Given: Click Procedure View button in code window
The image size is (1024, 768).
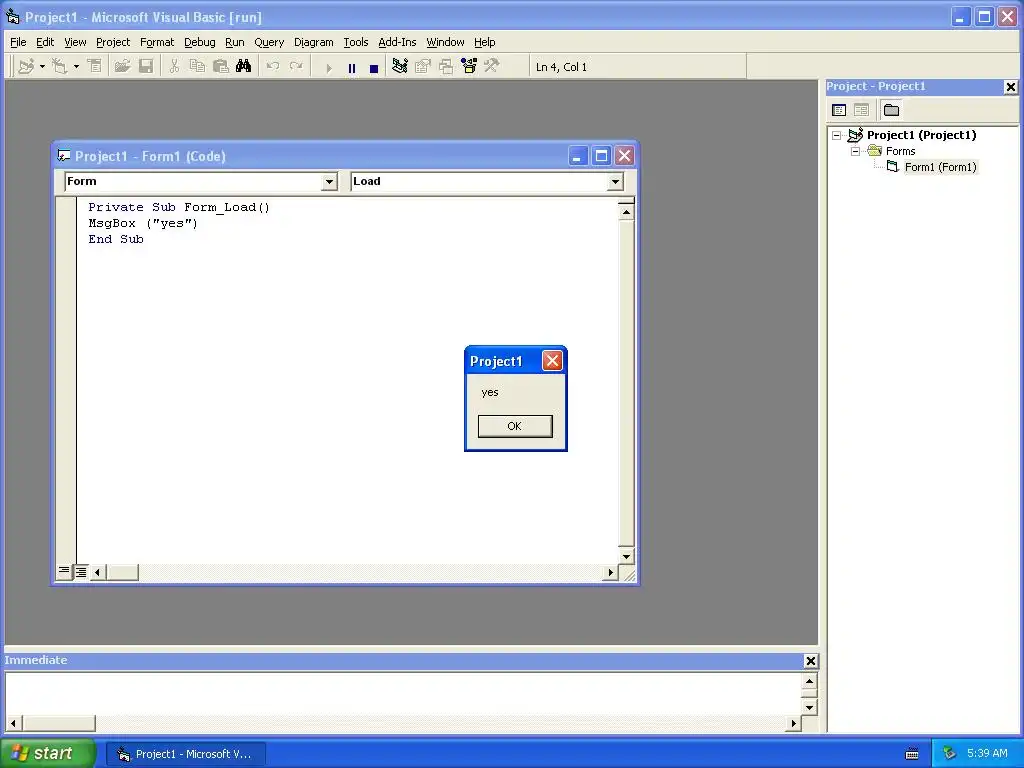Looking at the screenshot, I should pos(64,572).
